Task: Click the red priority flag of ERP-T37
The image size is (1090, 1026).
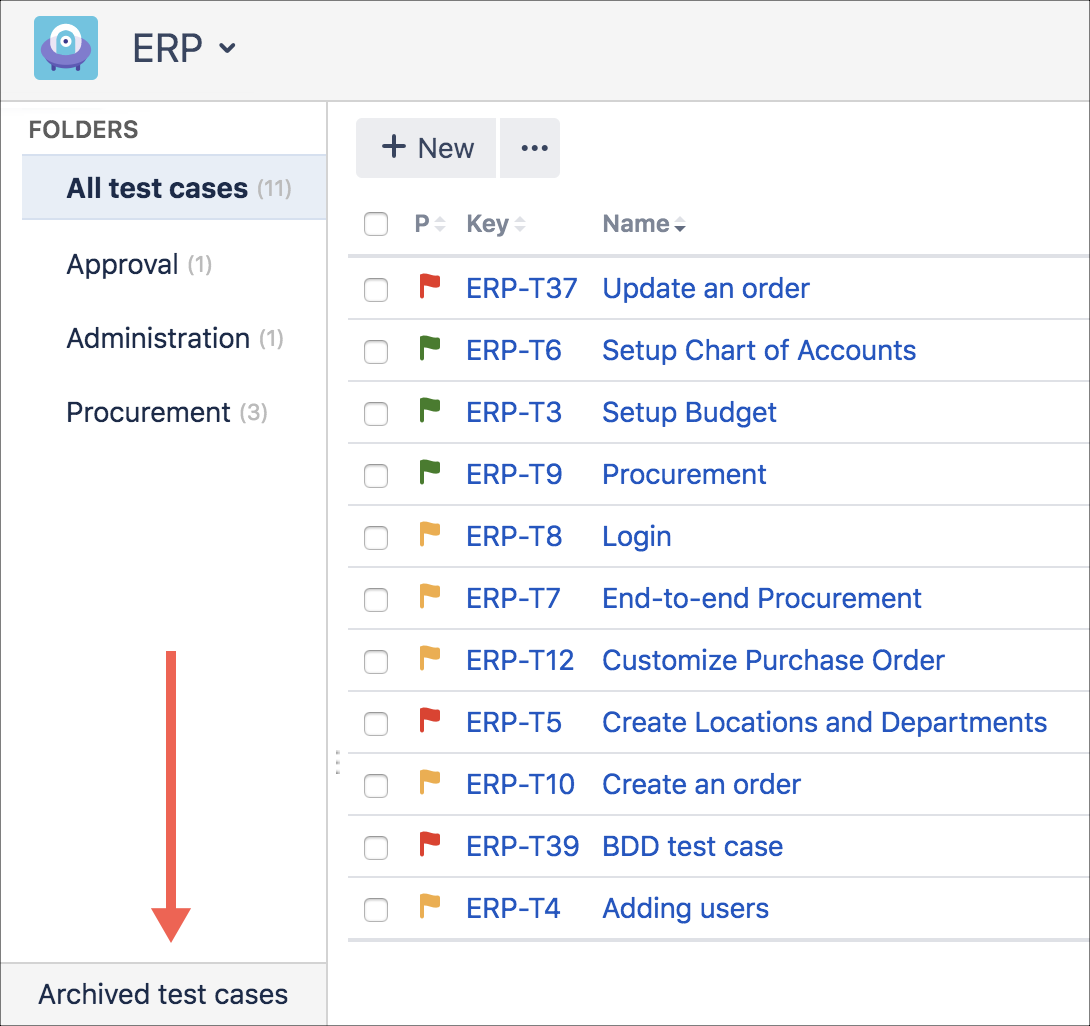Action: pos(429,288)
